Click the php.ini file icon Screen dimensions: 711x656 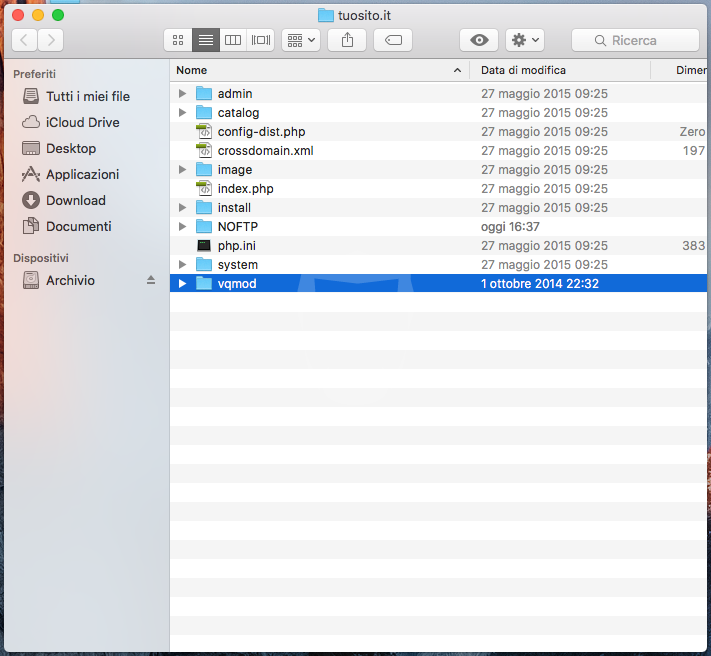click(x=204, y=246)
